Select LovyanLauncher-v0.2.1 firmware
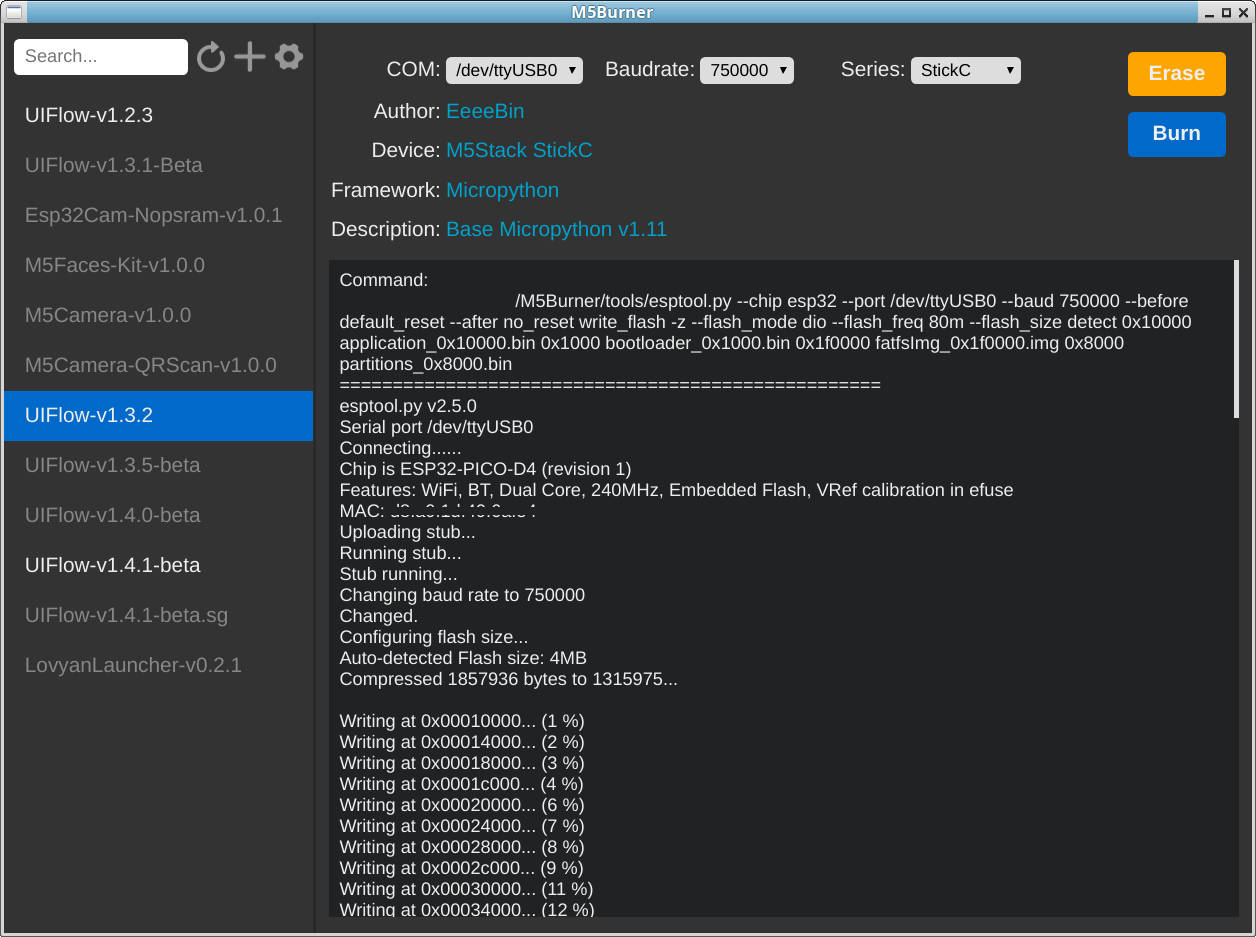 [x=158, y=665]
